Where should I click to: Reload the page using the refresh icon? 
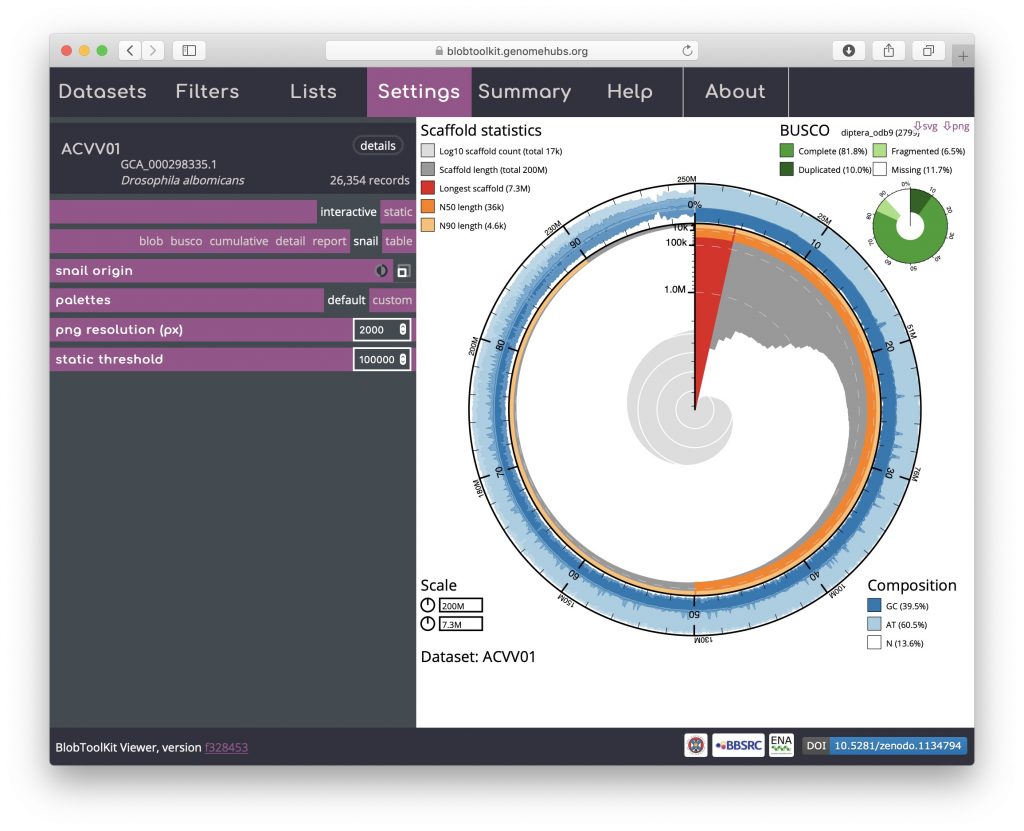(687, 50)
